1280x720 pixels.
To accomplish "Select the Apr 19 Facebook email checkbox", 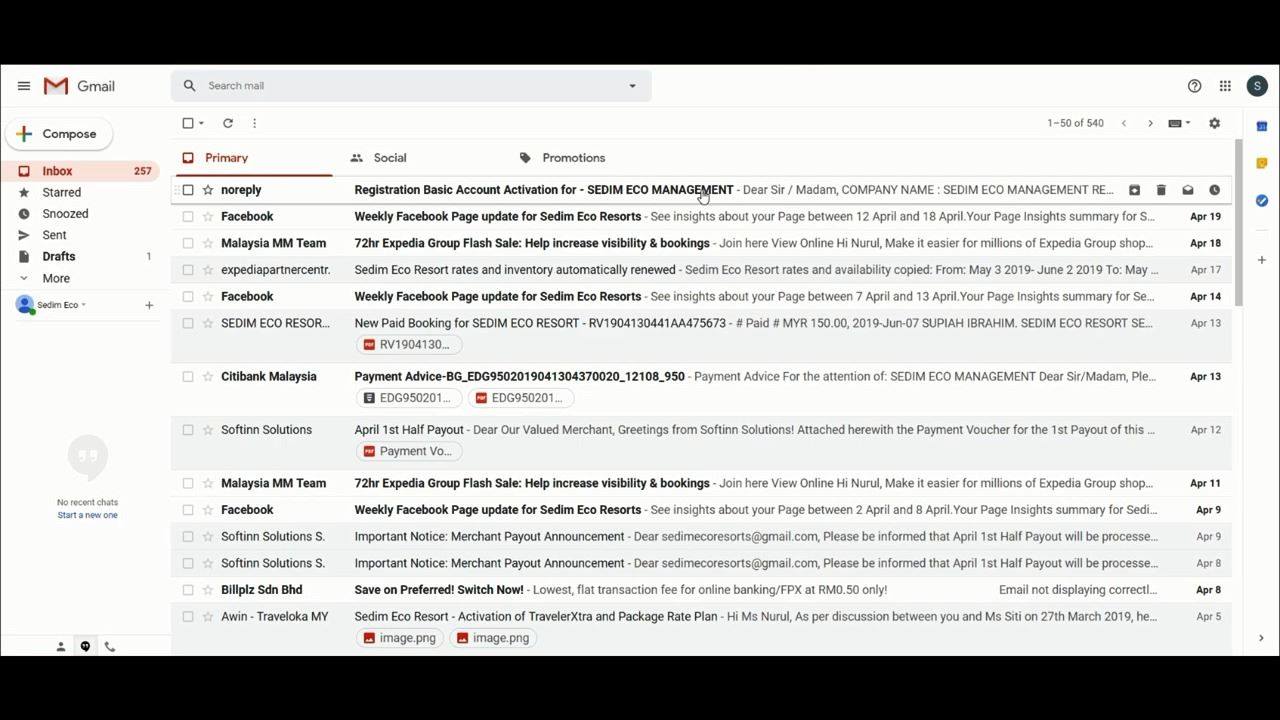I will [x=188, y=217].
